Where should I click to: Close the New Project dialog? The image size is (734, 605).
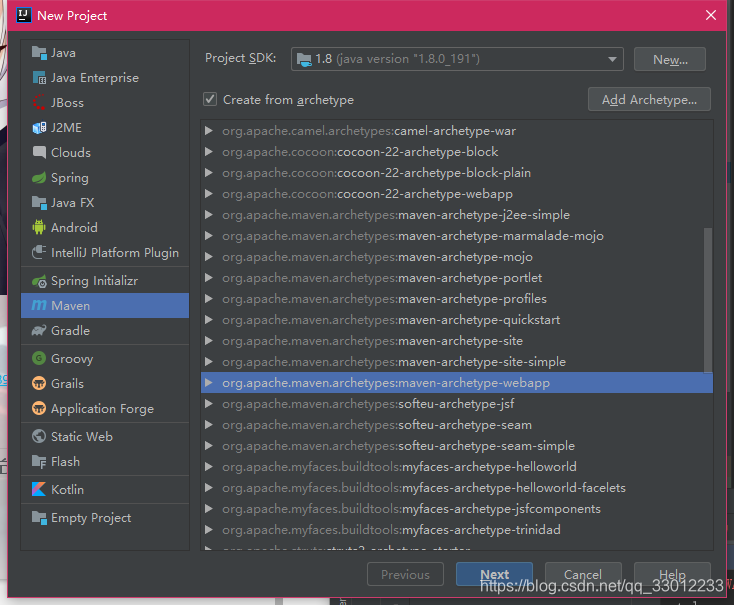(711, 15)
